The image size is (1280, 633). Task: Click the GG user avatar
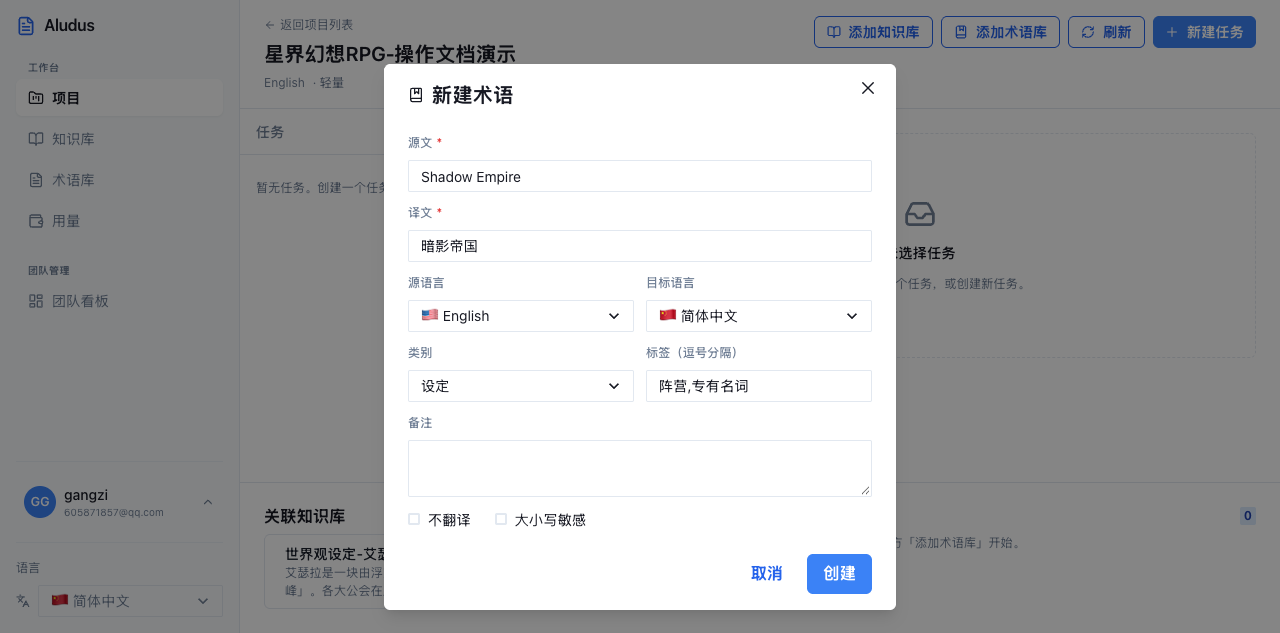point(40,502)
